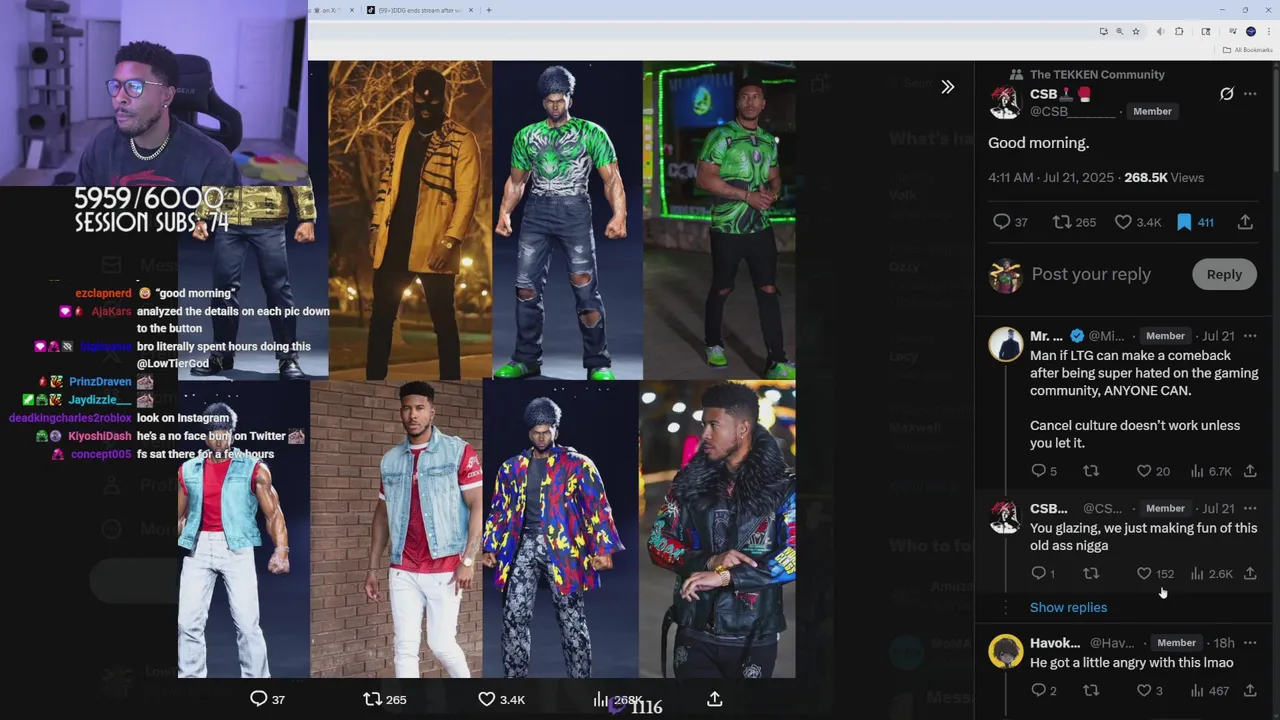Reply to CSB's 'You glazing' comment

tap(1039, 573)
